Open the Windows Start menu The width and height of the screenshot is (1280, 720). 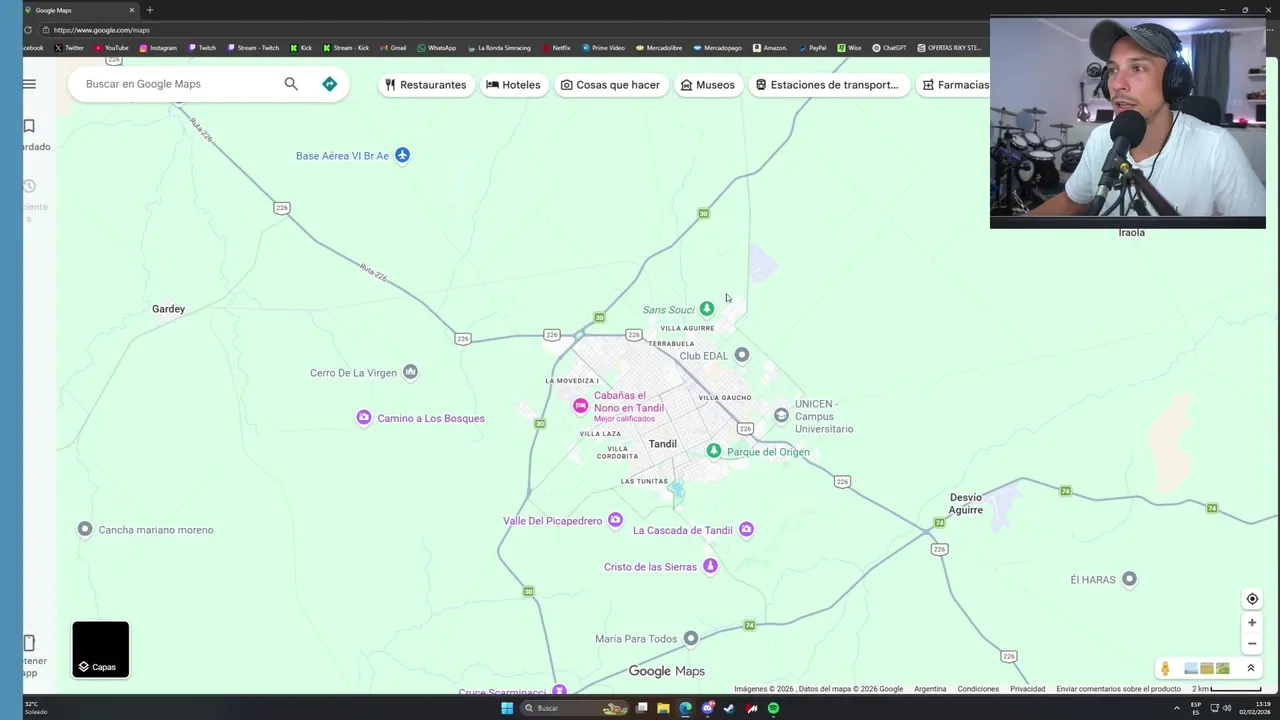tap(507, 708)
